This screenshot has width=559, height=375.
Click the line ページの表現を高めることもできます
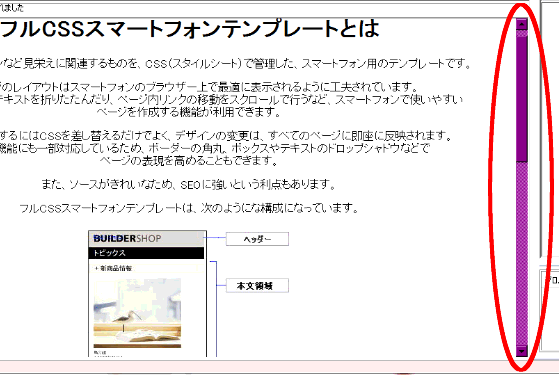pyautogui.click(x=189, y=161)
